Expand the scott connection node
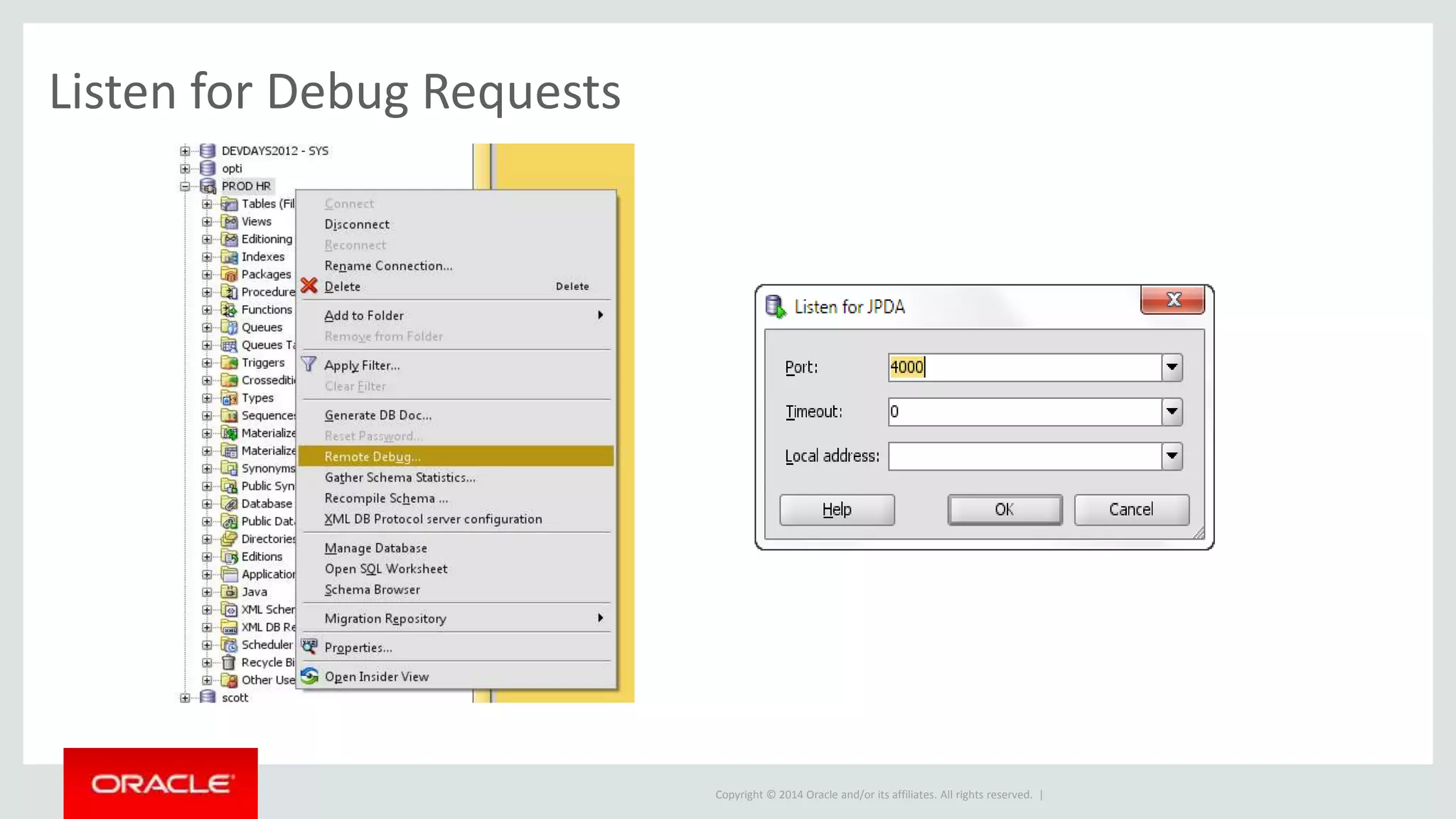Screen dimensions: 1456x819 (185, 698)
